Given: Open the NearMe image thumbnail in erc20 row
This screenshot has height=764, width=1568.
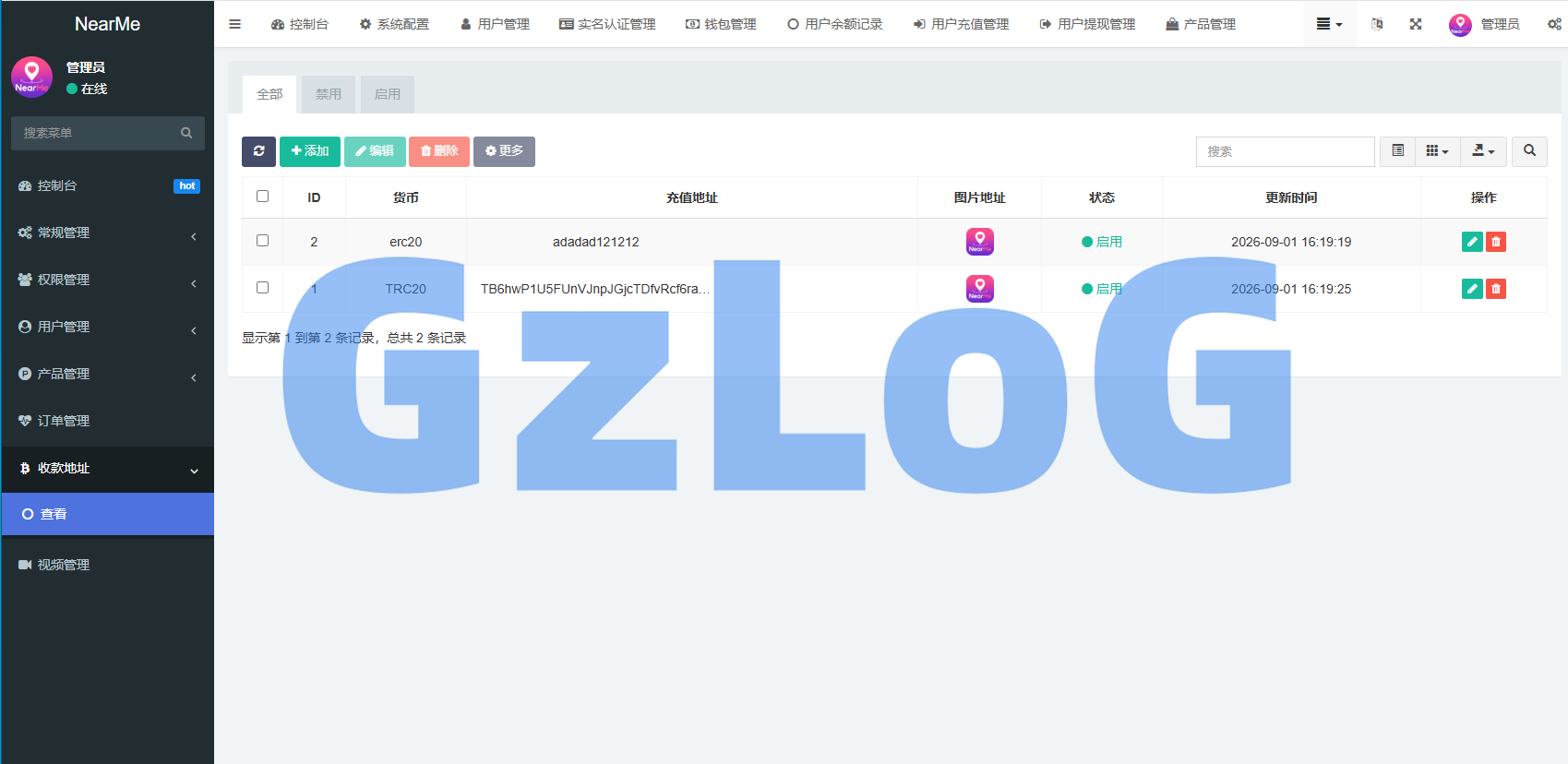Looking at the screenshot, I should tap(980, 242).
